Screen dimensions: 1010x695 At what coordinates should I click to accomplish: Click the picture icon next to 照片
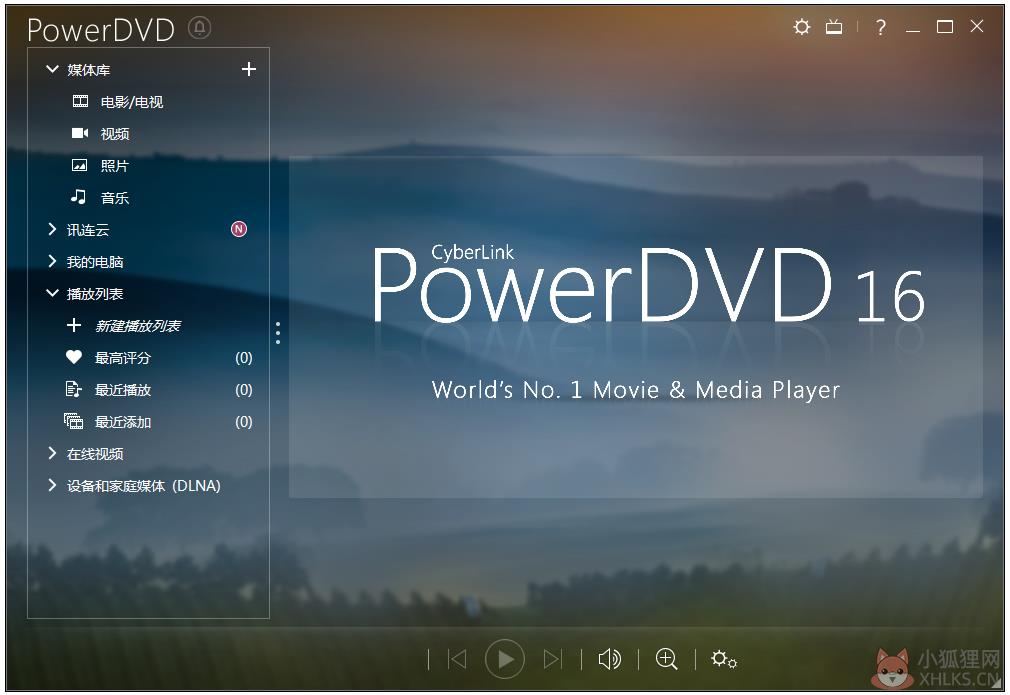[x=79, y=166]
